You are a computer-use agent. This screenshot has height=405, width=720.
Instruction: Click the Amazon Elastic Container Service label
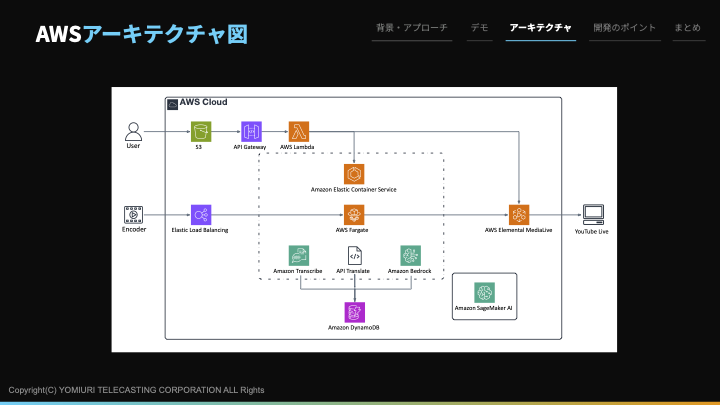[354, 189]
